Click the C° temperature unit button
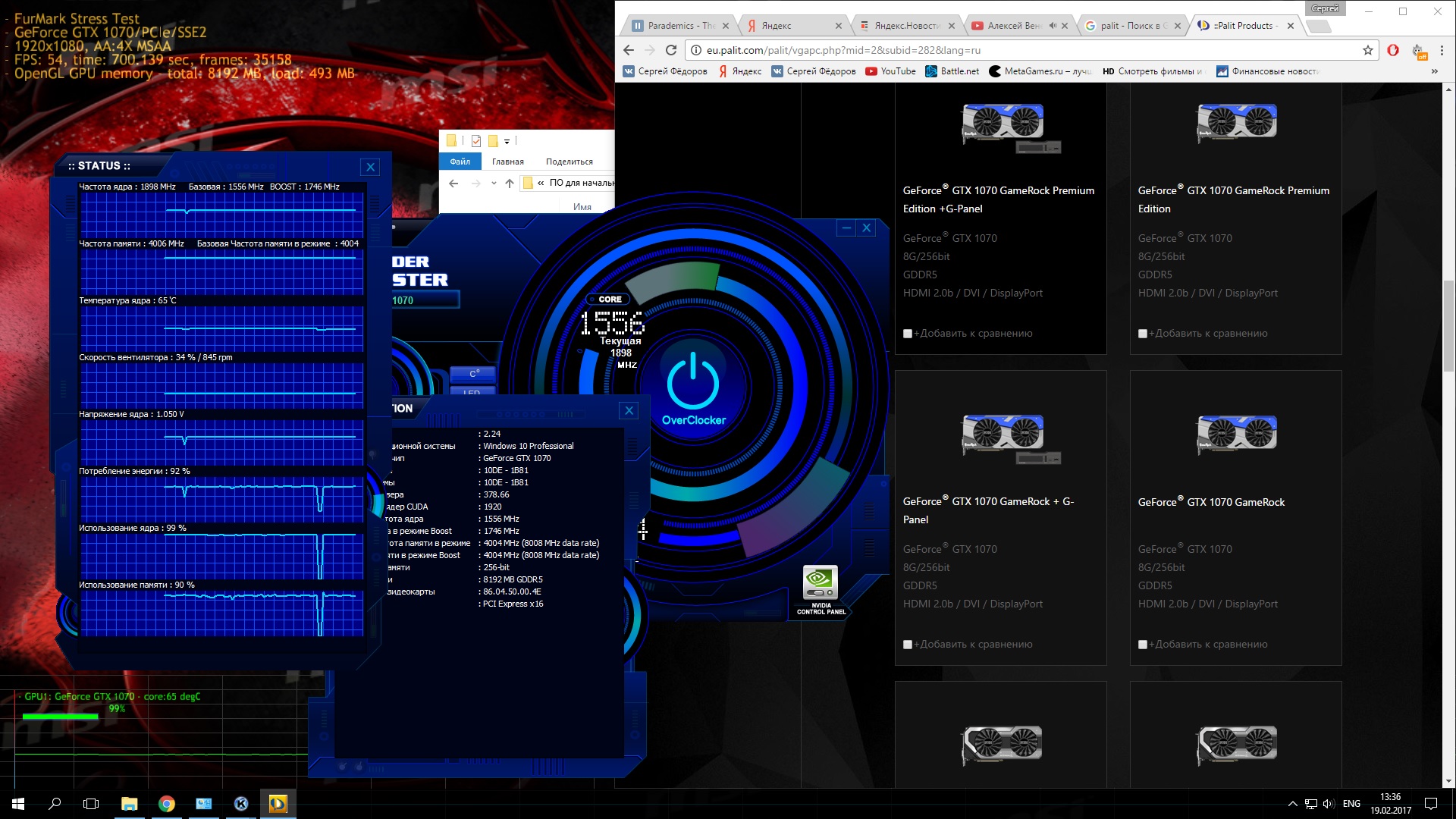Screen dimensions: 1456x819 474,374
